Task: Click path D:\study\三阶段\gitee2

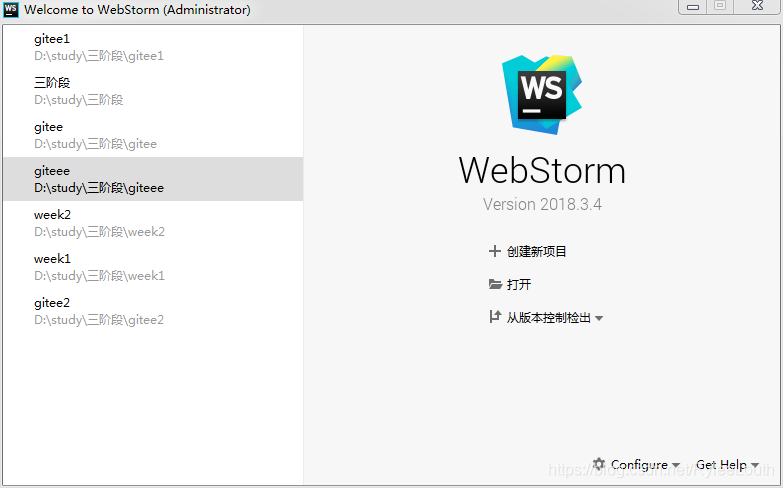Action: coord(99,320)
